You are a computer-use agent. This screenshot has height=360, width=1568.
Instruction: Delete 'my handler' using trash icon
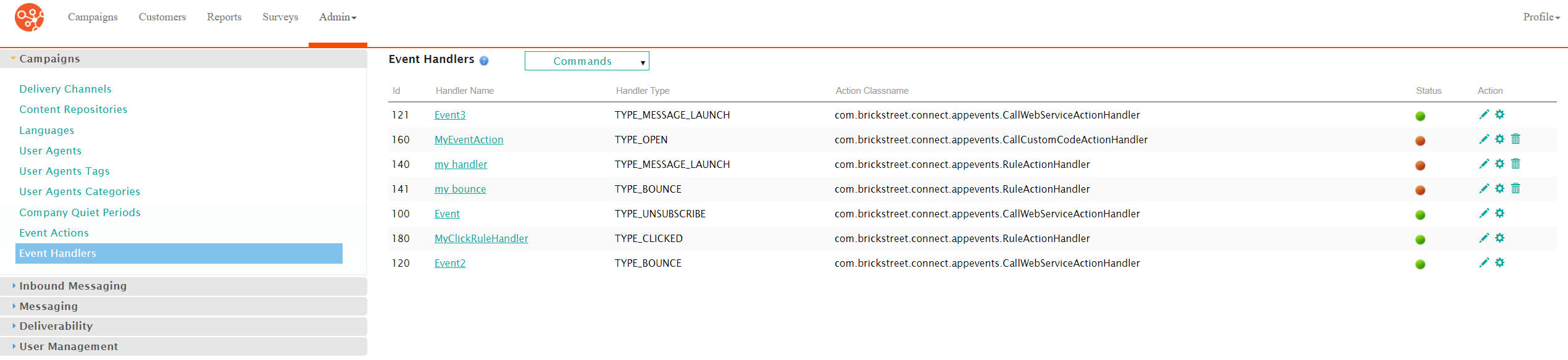[x=1516, y=164]
